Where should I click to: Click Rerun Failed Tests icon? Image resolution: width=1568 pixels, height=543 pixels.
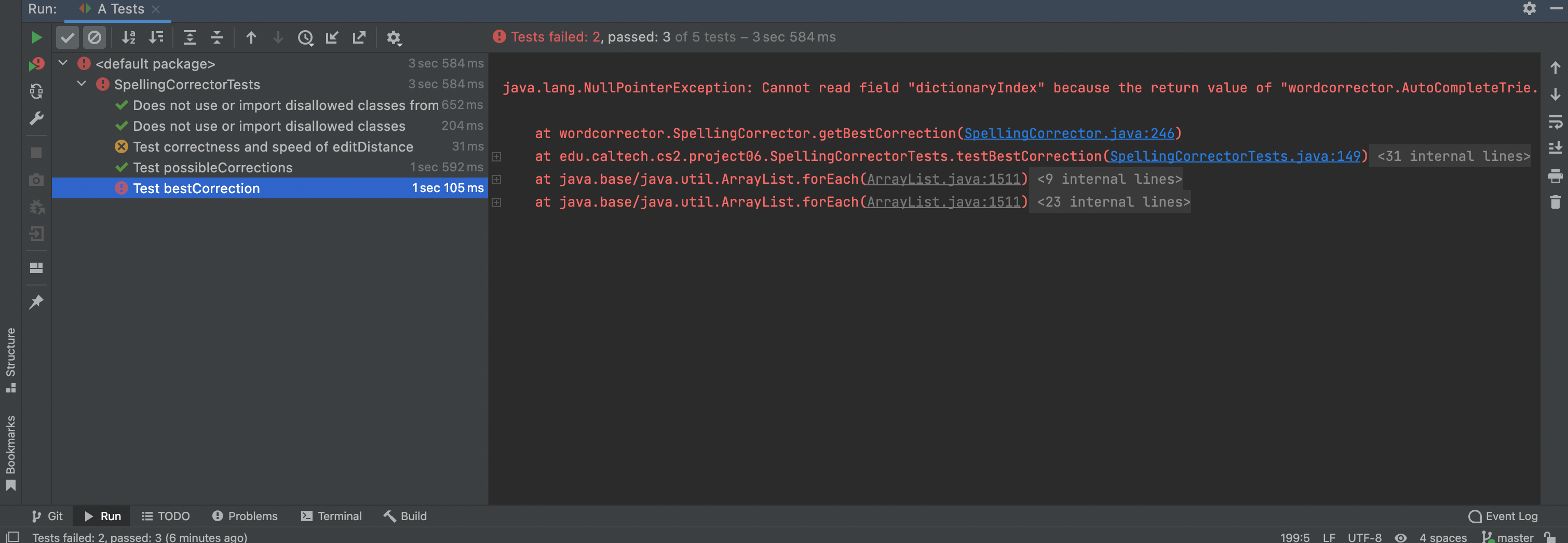(36, 64)
